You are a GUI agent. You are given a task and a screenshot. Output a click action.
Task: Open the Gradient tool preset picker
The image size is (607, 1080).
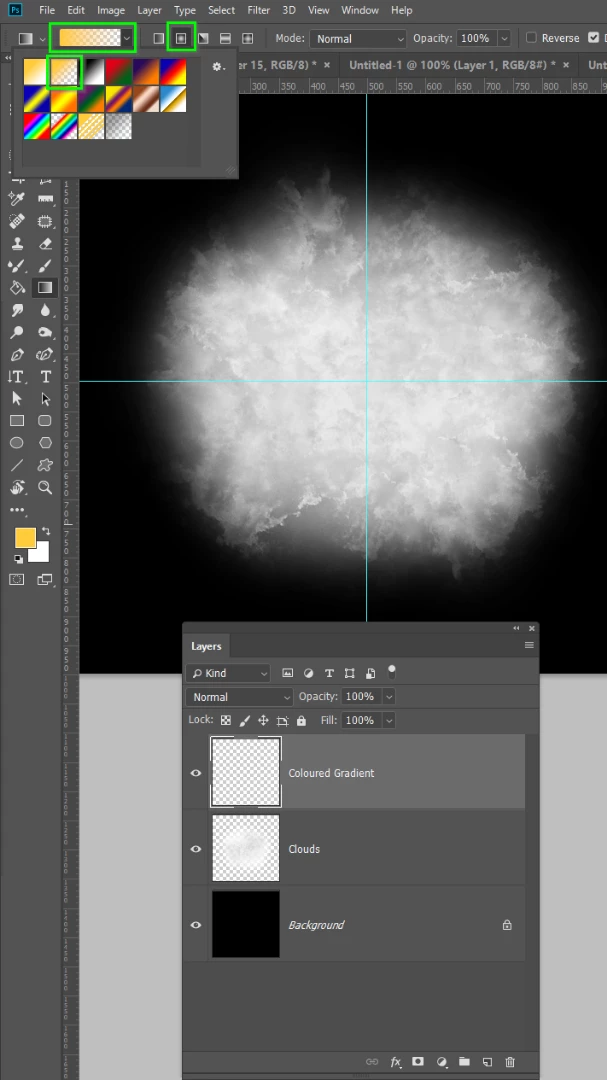30,39
